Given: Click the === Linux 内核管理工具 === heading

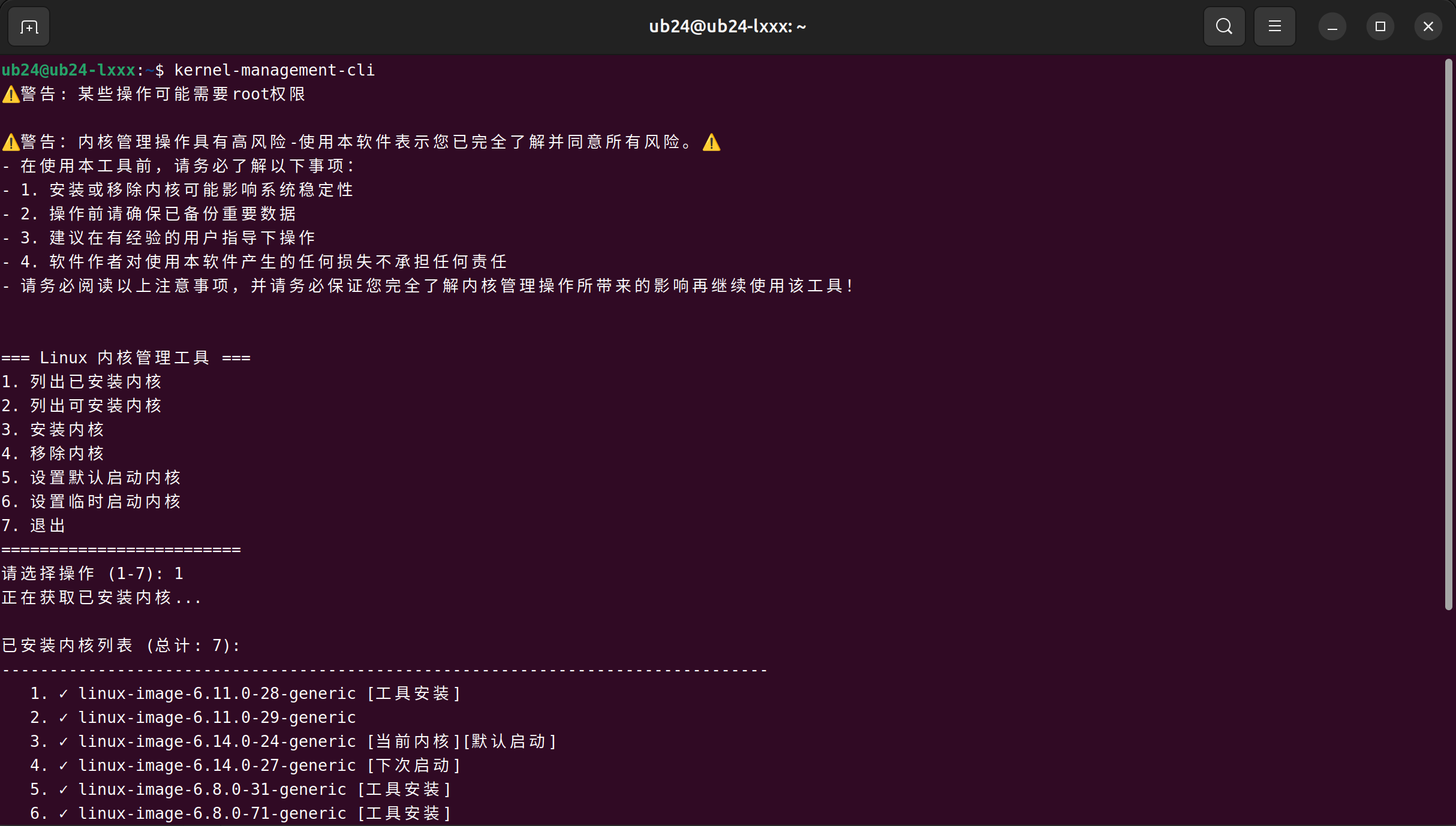Looking at the screenshot, I should 126,358.
